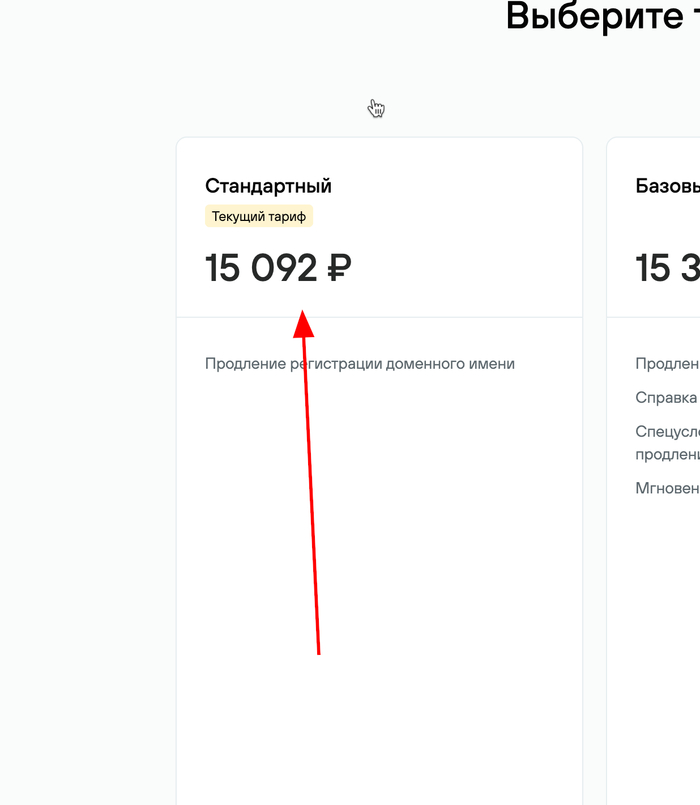This screenshot has width=700, height=805.
Task: Click the Мгновенное feature line
Action: click(667, 488)
